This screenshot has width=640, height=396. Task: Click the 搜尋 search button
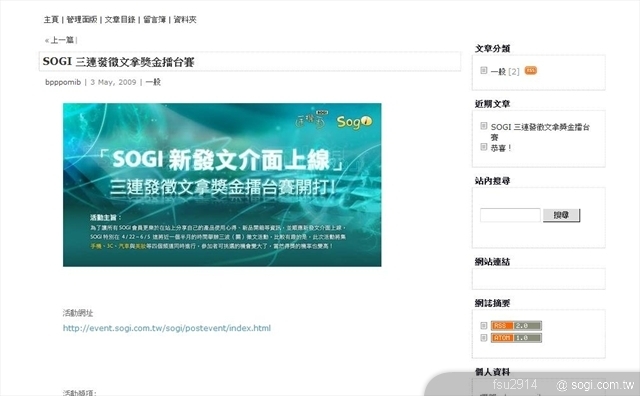click(x=561, y=215)
